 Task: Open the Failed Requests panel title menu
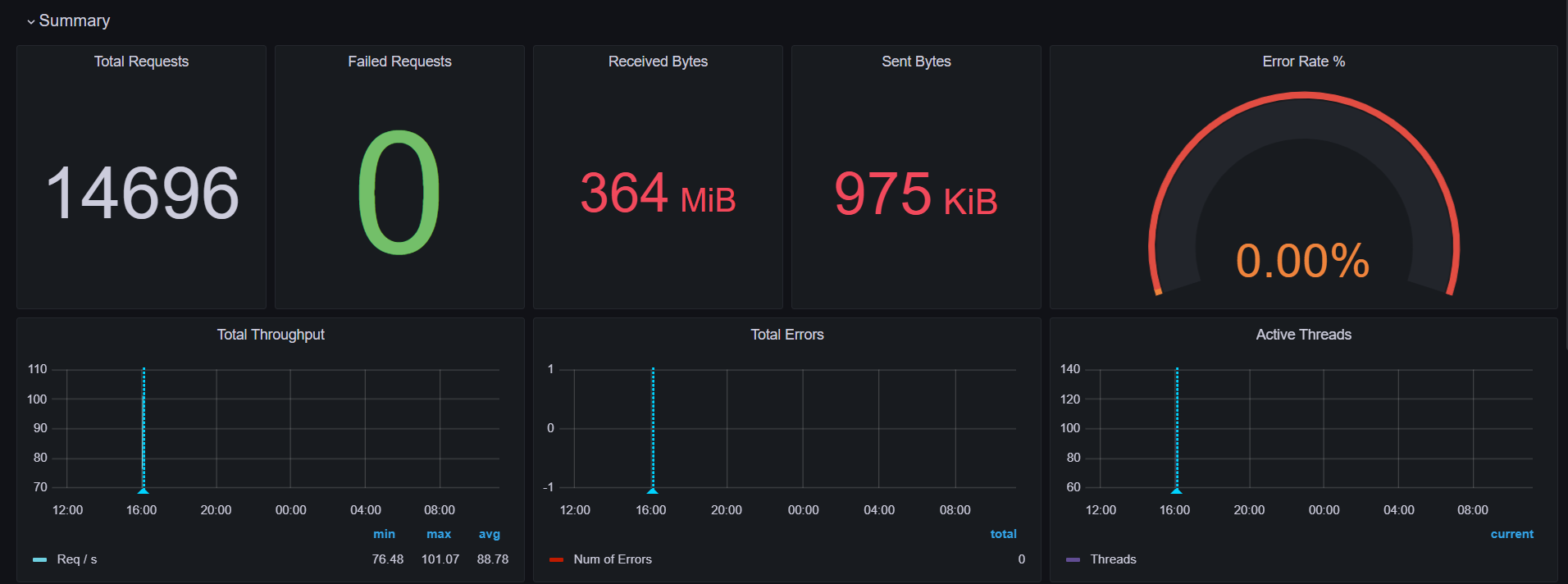pyautogui.click(x=399, y=62)
